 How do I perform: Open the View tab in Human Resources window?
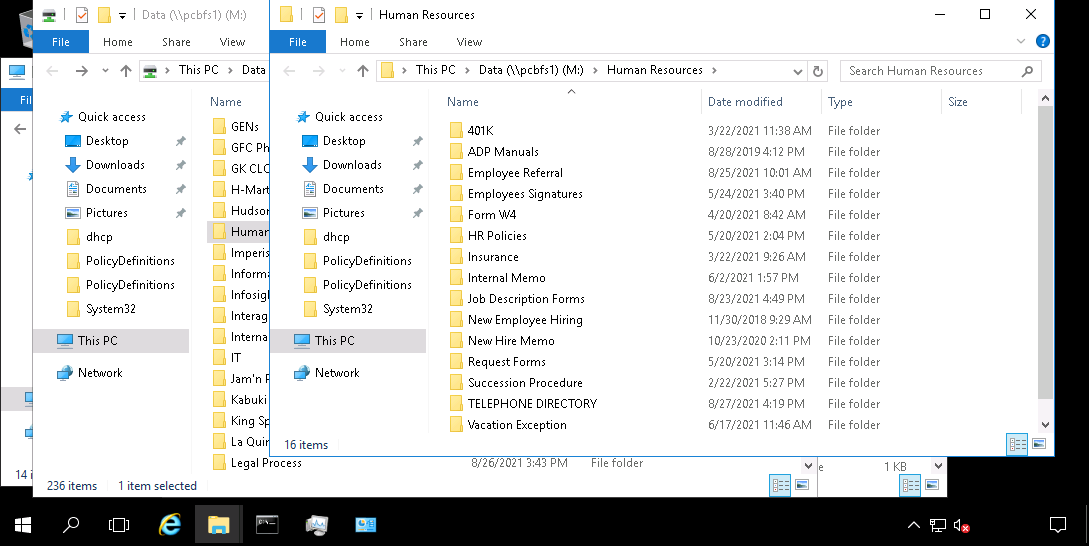pyautogui.click(x=469, y=42)
